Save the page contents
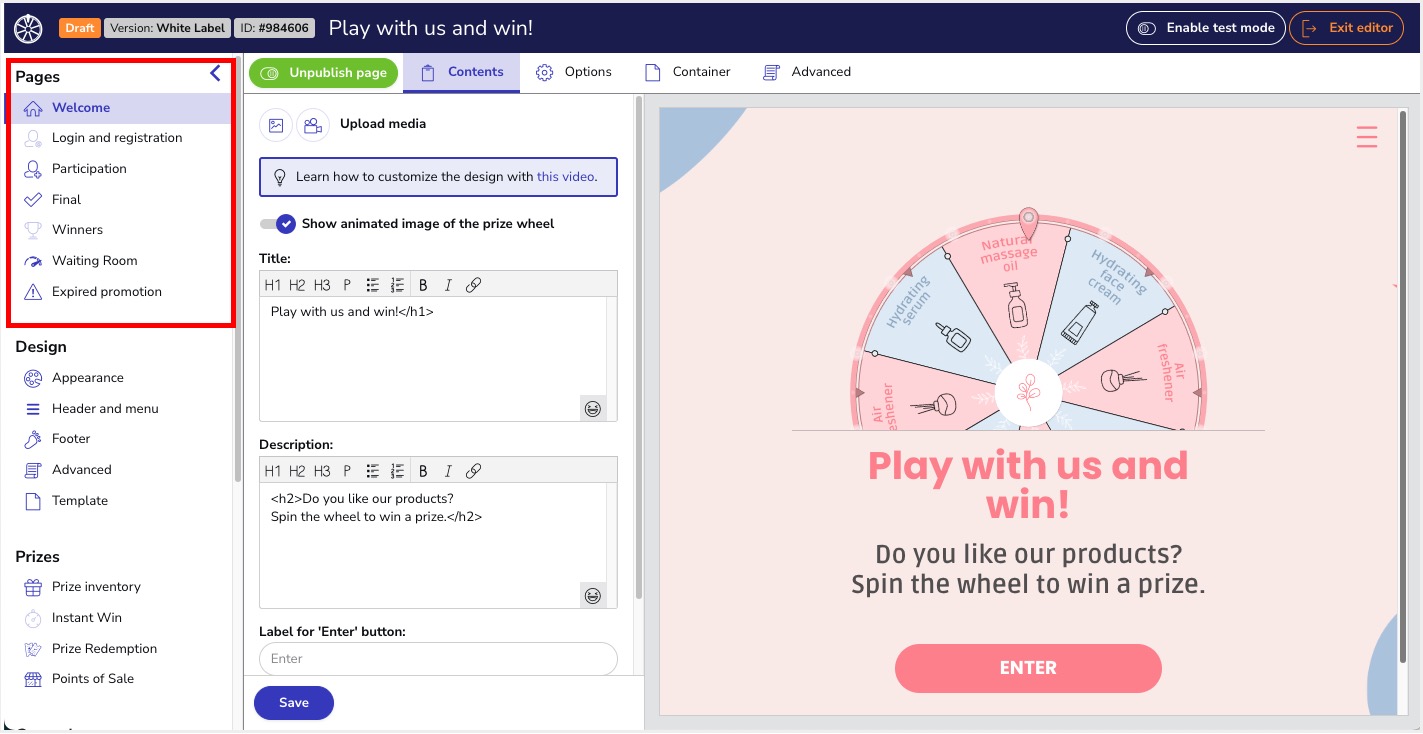Screen dimensions: 1423x734 [294, 703]
